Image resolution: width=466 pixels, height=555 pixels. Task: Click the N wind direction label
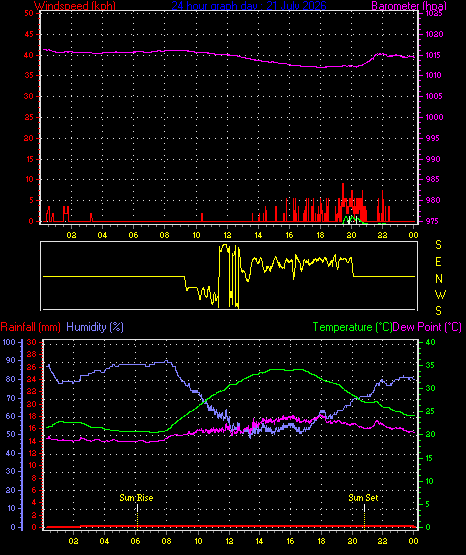point(439,279)
